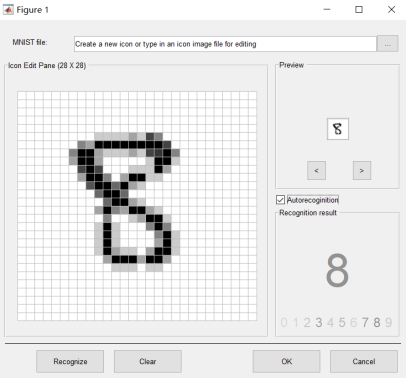Minimize the Figure 1 window
Image resolution: width=407 pixels, height=378 pixels.
[327, 9]
